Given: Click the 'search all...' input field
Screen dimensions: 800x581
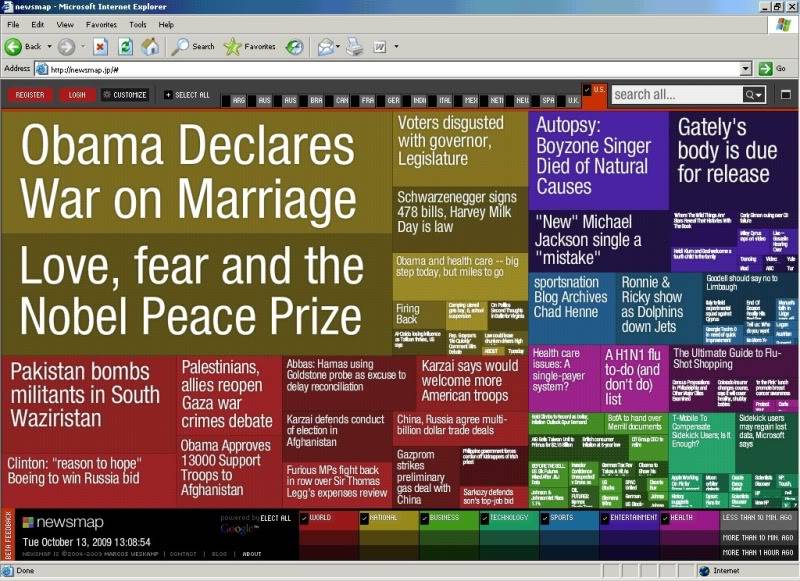Looking at the screenshot, I should (x=677, y=94).
